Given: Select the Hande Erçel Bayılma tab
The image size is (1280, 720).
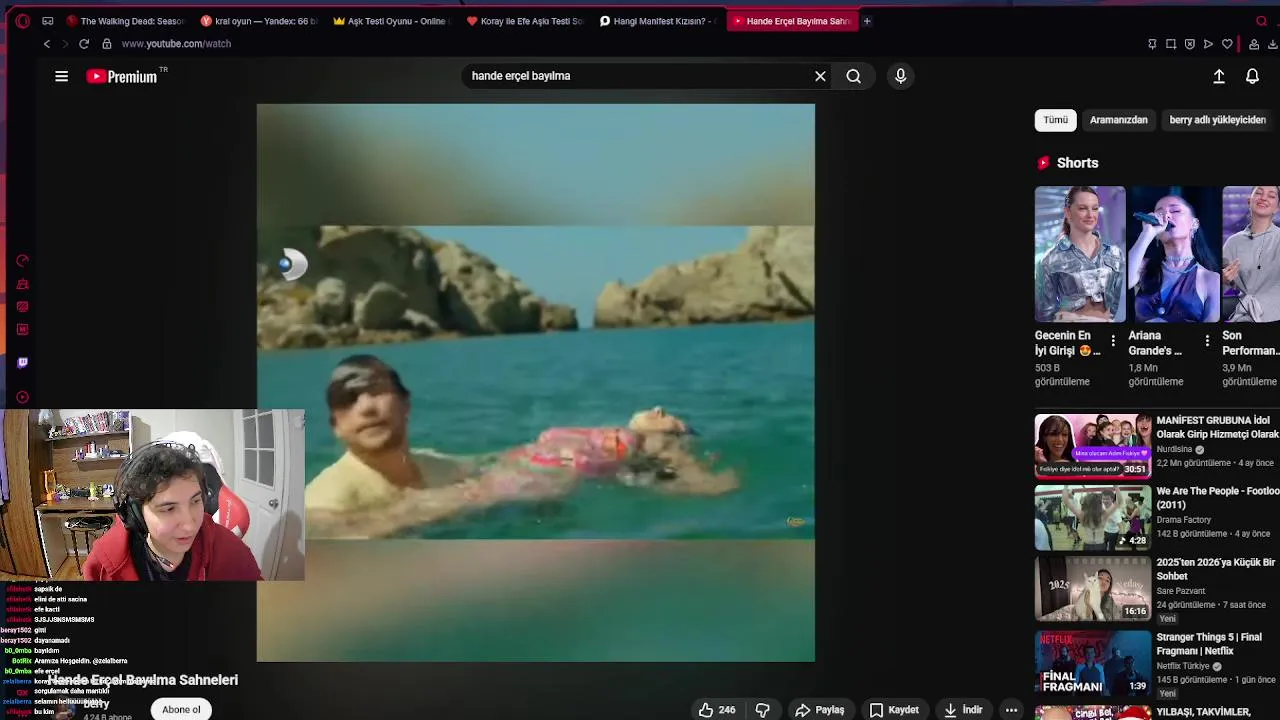Looking at the screenshot, I should pos(791,21).
